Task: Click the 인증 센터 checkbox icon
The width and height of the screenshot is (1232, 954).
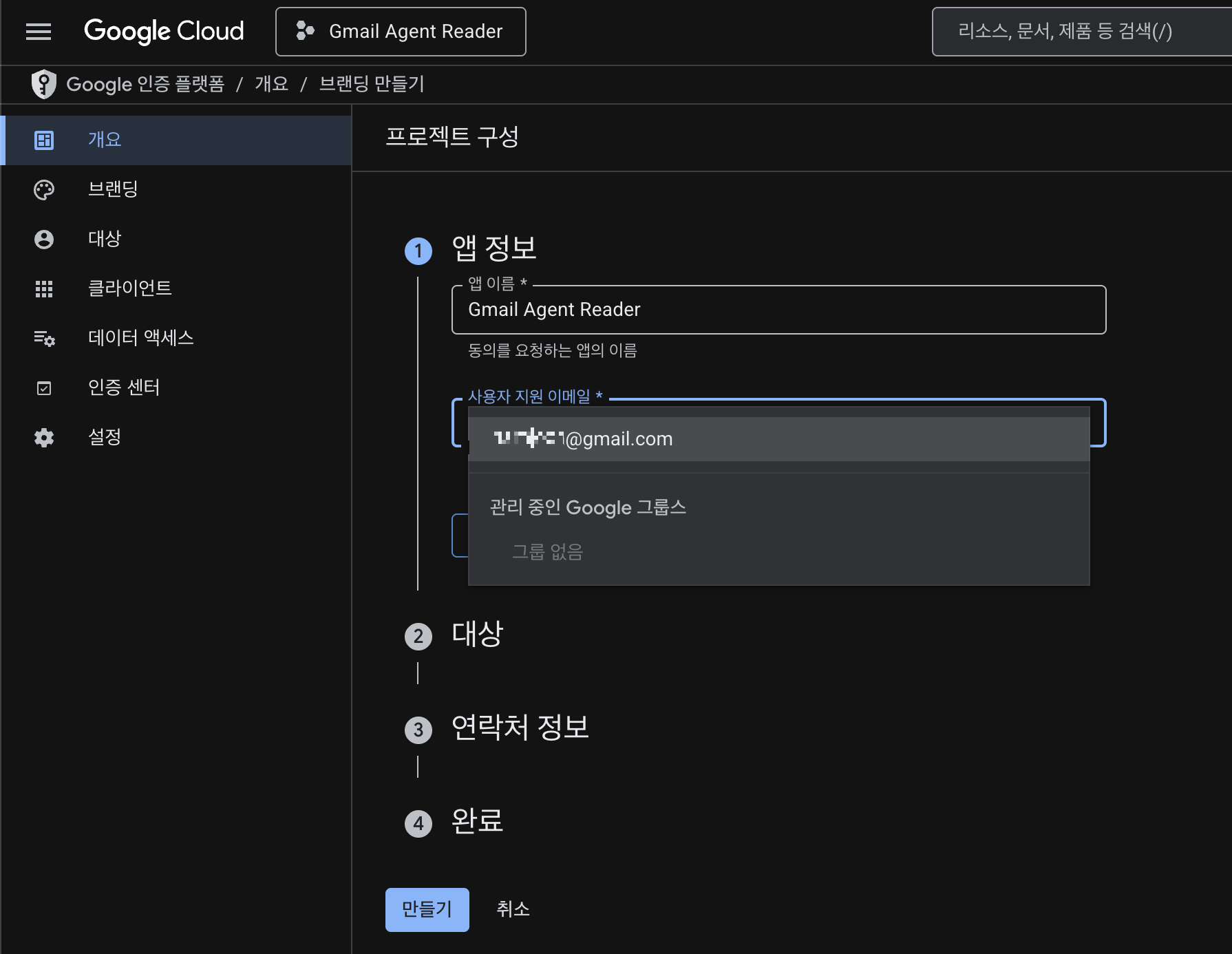Action: [44, 388]
